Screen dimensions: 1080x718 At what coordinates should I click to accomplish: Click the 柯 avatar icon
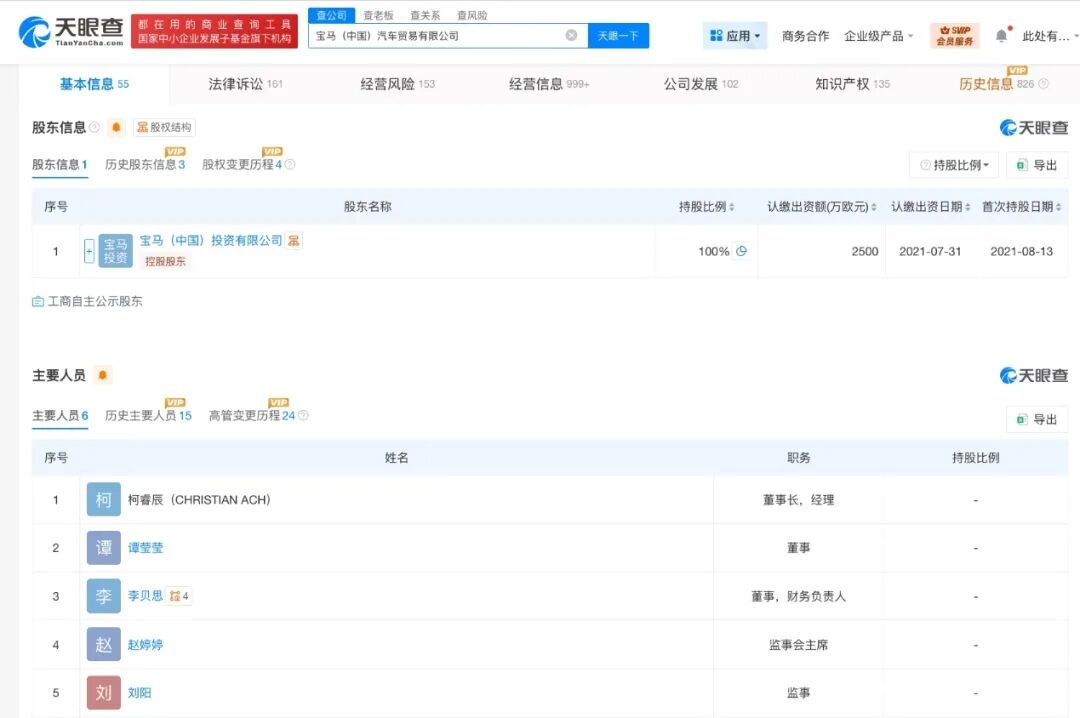[103, 500]
